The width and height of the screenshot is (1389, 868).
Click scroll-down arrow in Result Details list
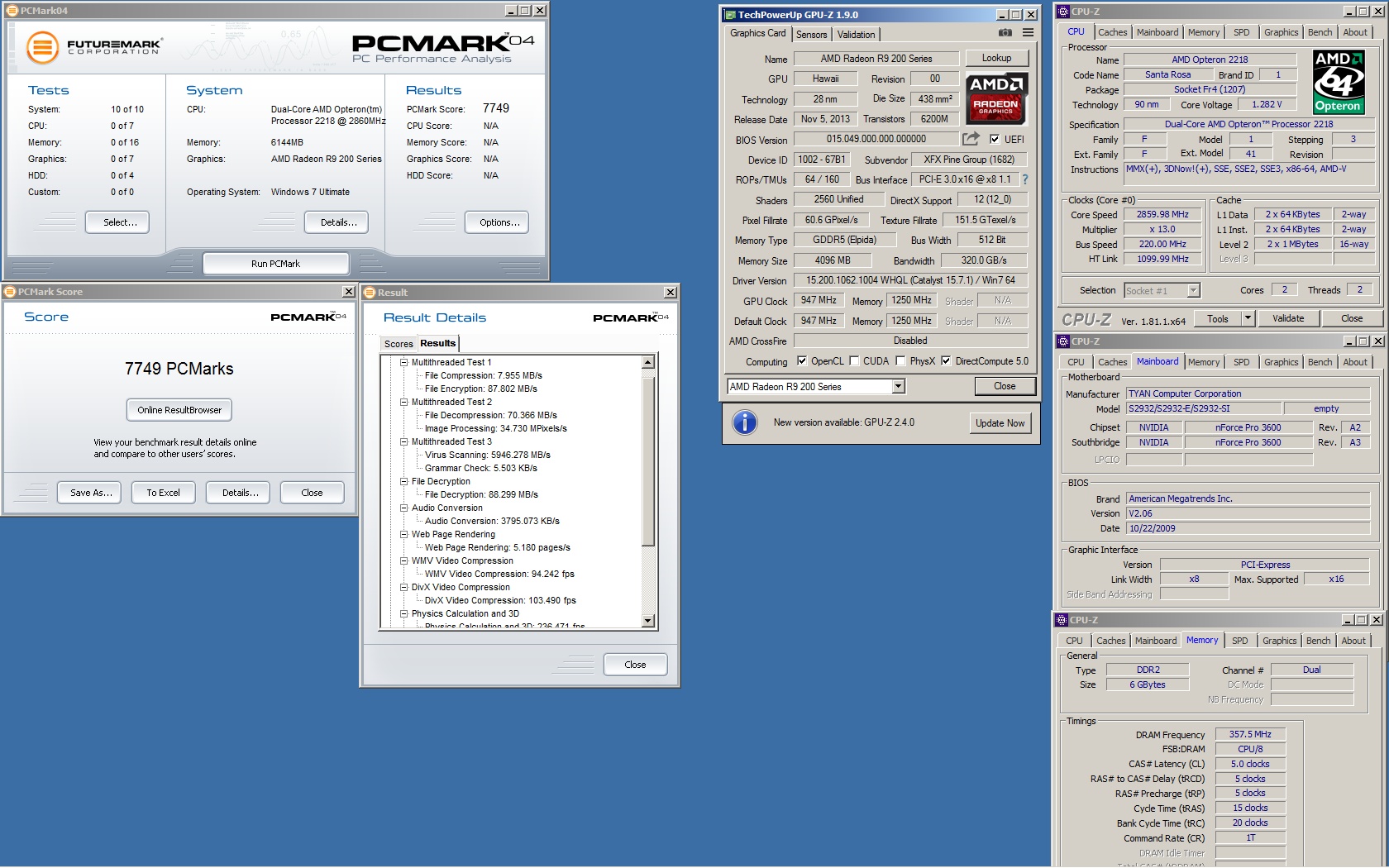[x=648, y=621]
